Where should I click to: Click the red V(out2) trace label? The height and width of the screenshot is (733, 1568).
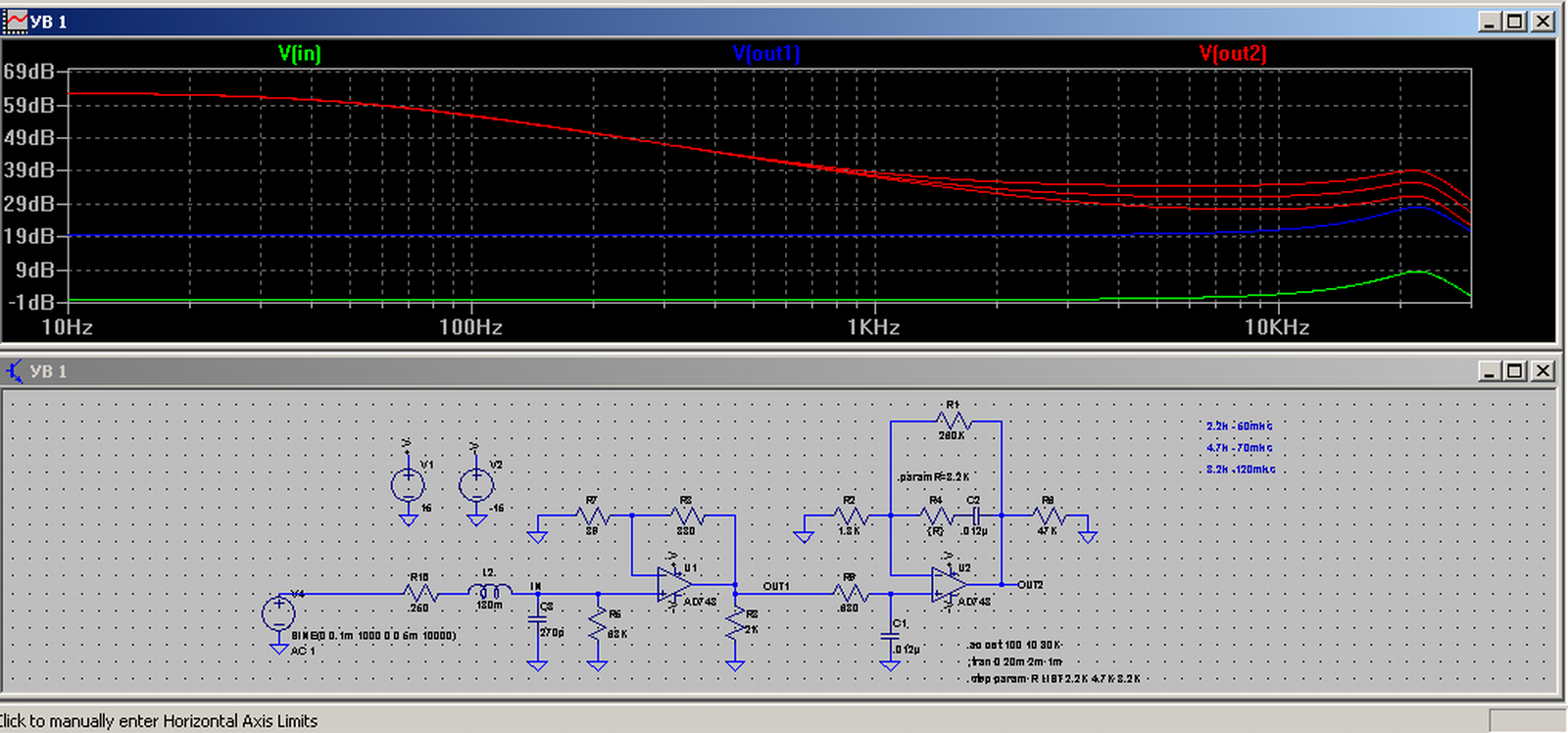click(1233, 53)
